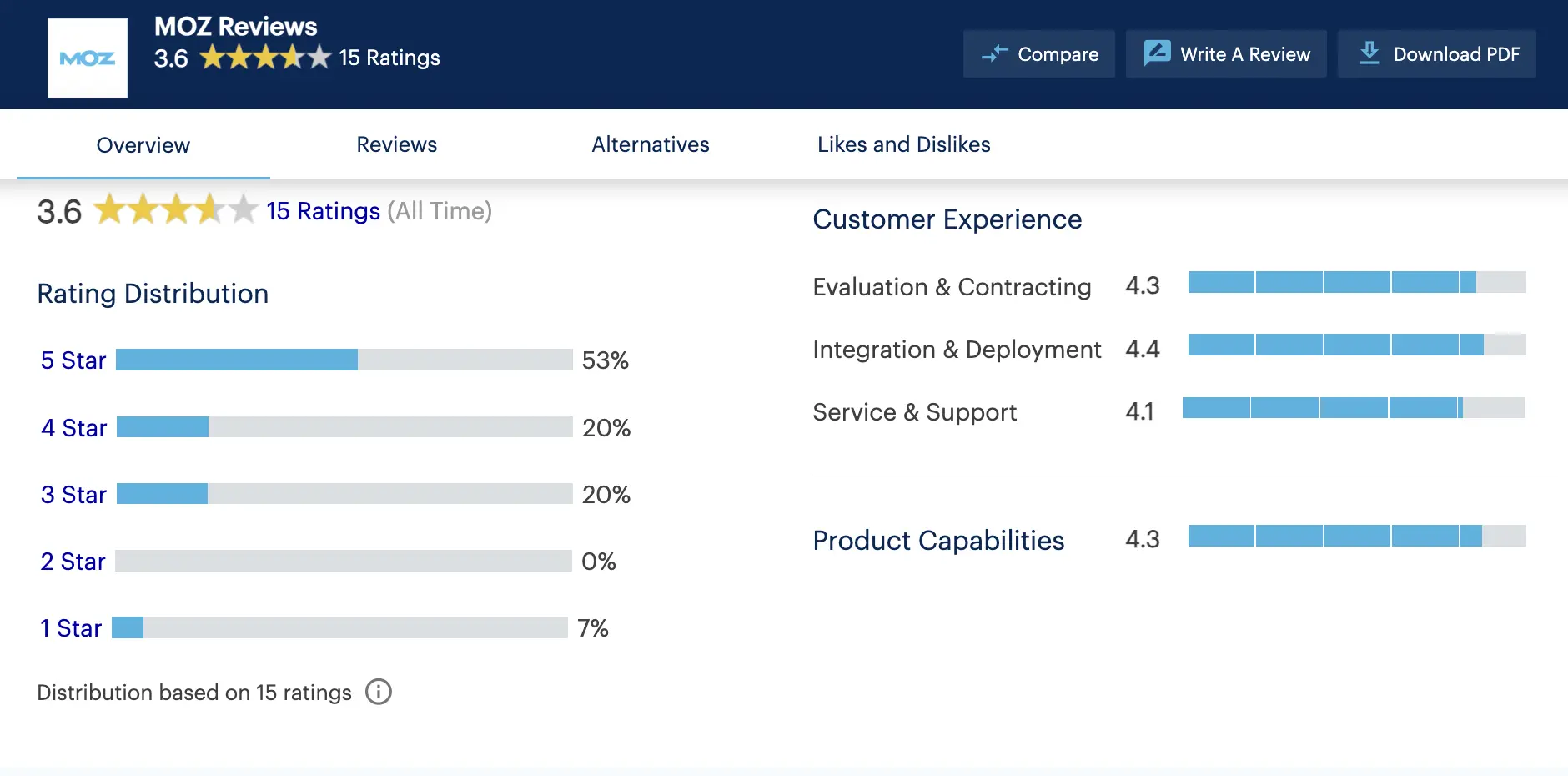Click the compare arrows icon

pos(996,53)
